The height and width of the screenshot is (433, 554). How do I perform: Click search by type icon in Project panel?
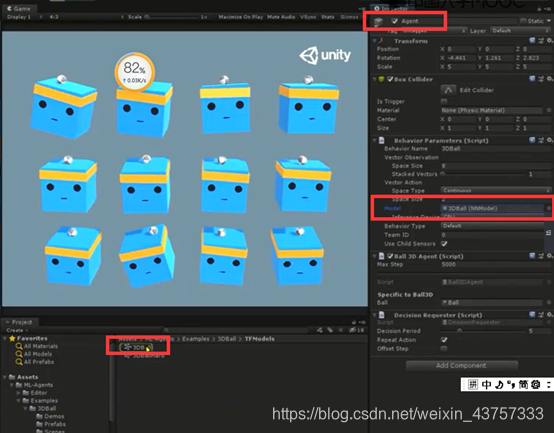320,330
